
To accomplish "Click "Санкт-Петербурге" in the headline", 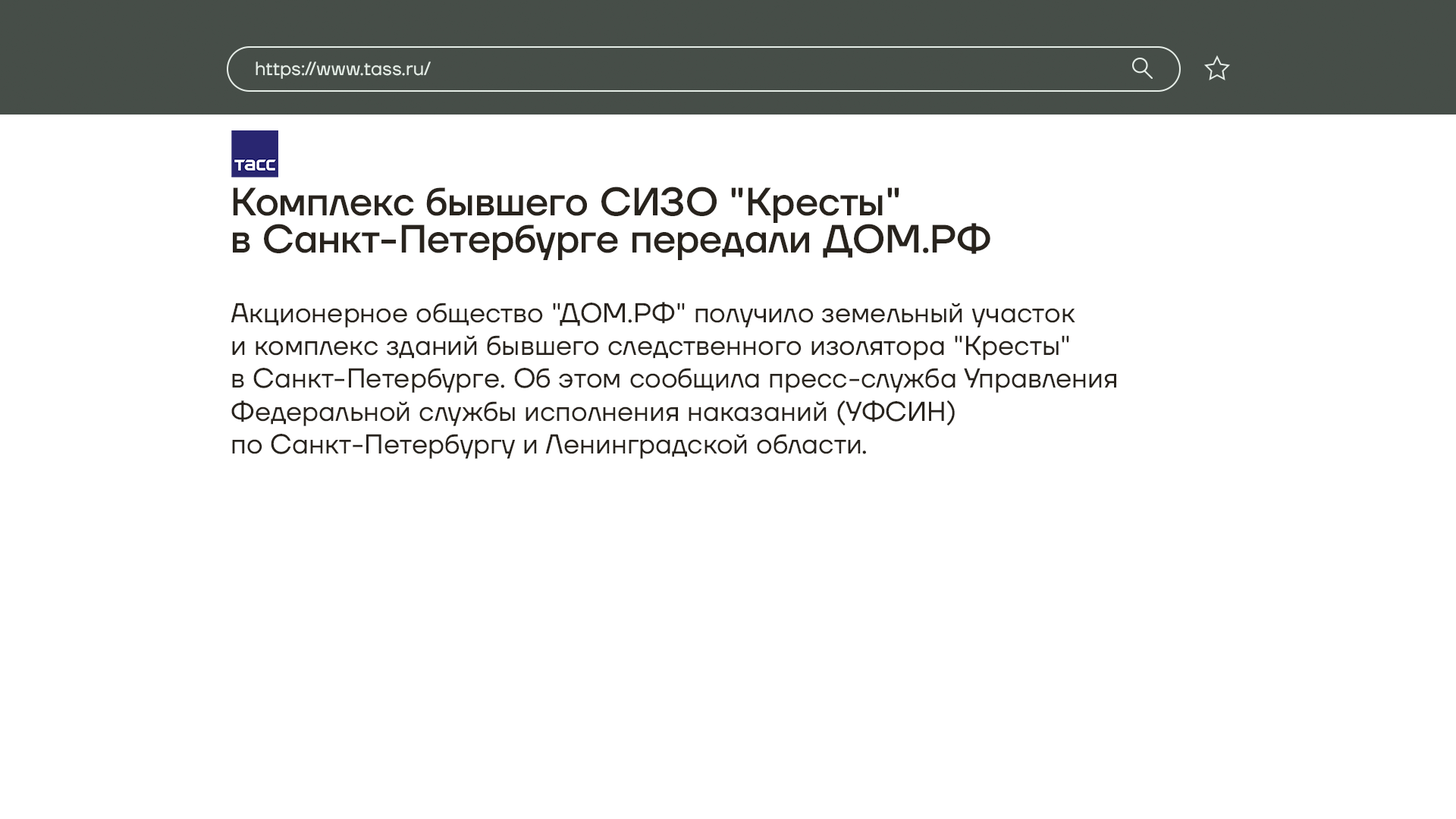I will (440, 240).
